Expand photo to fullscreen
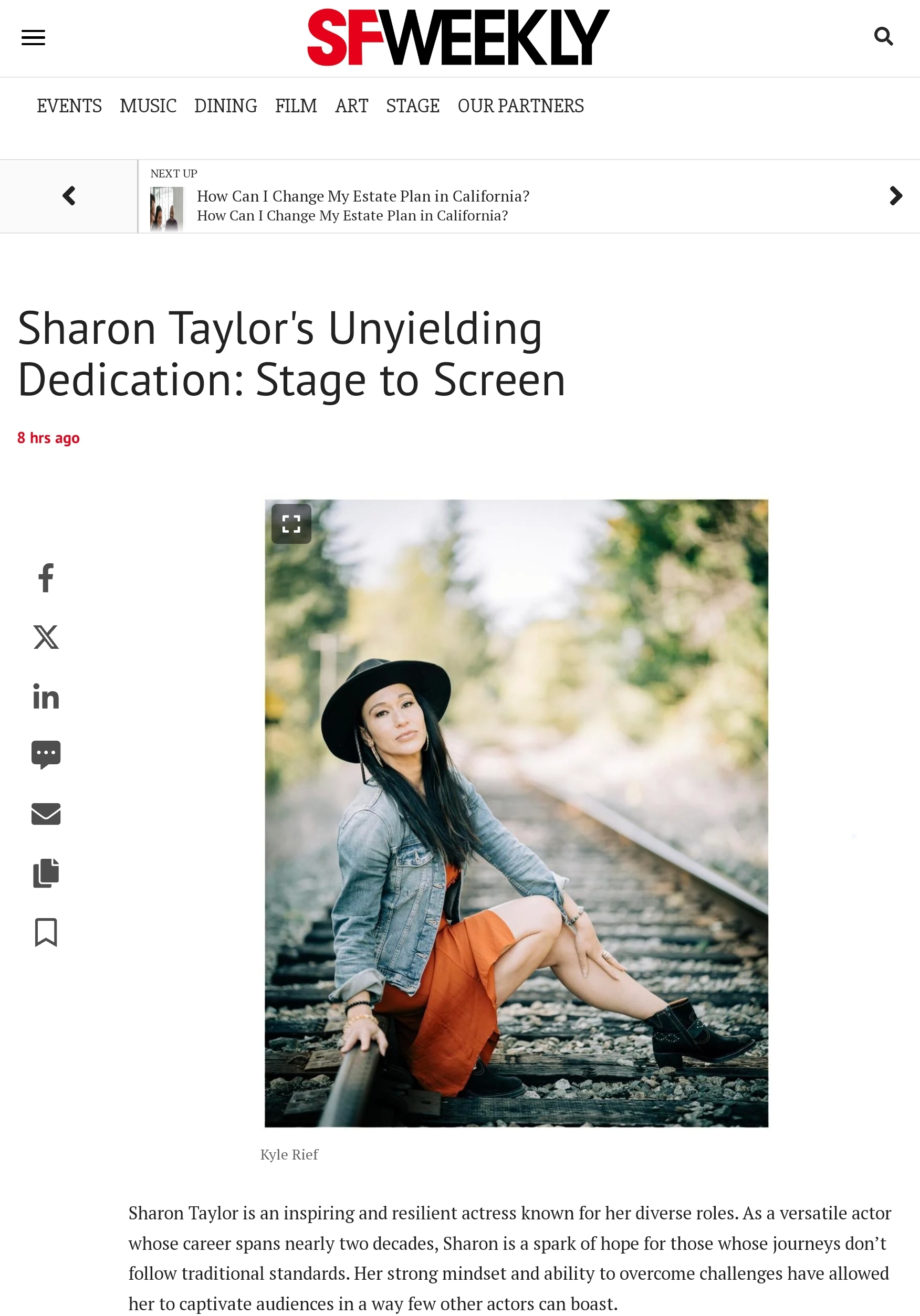 [x=291, y=523]
